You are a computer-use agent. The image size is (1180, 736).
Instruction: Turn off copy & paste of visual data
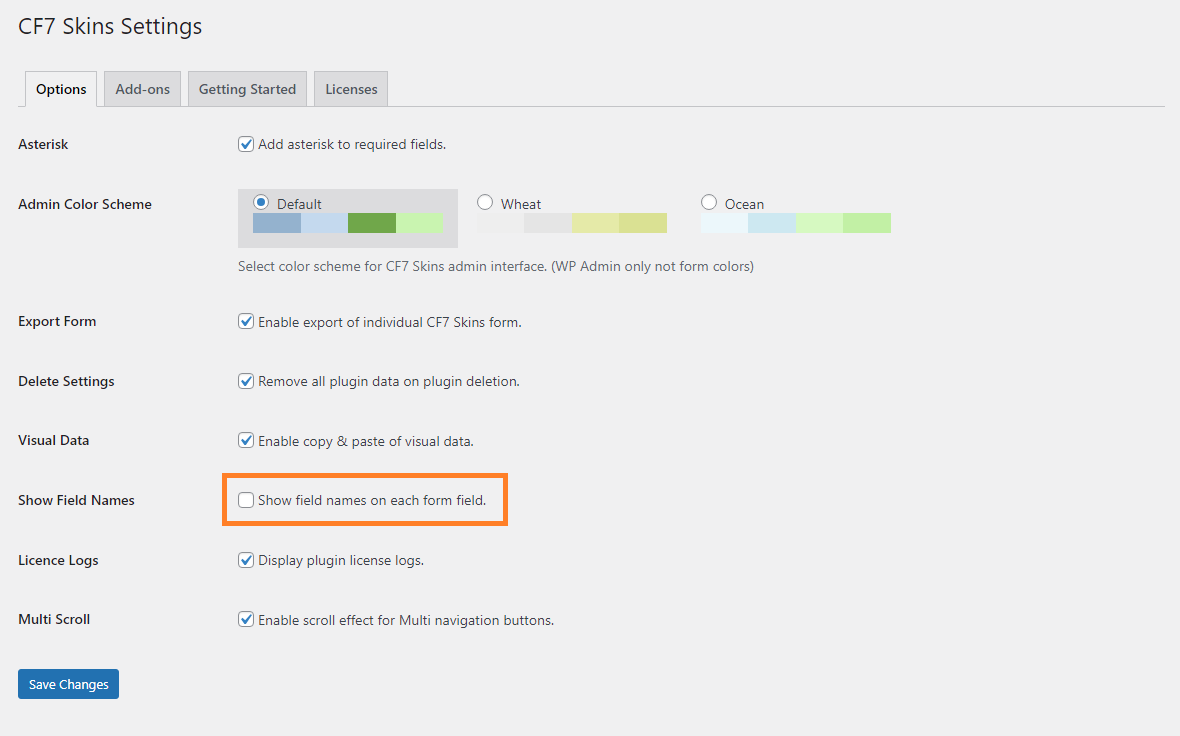point(246,440)
